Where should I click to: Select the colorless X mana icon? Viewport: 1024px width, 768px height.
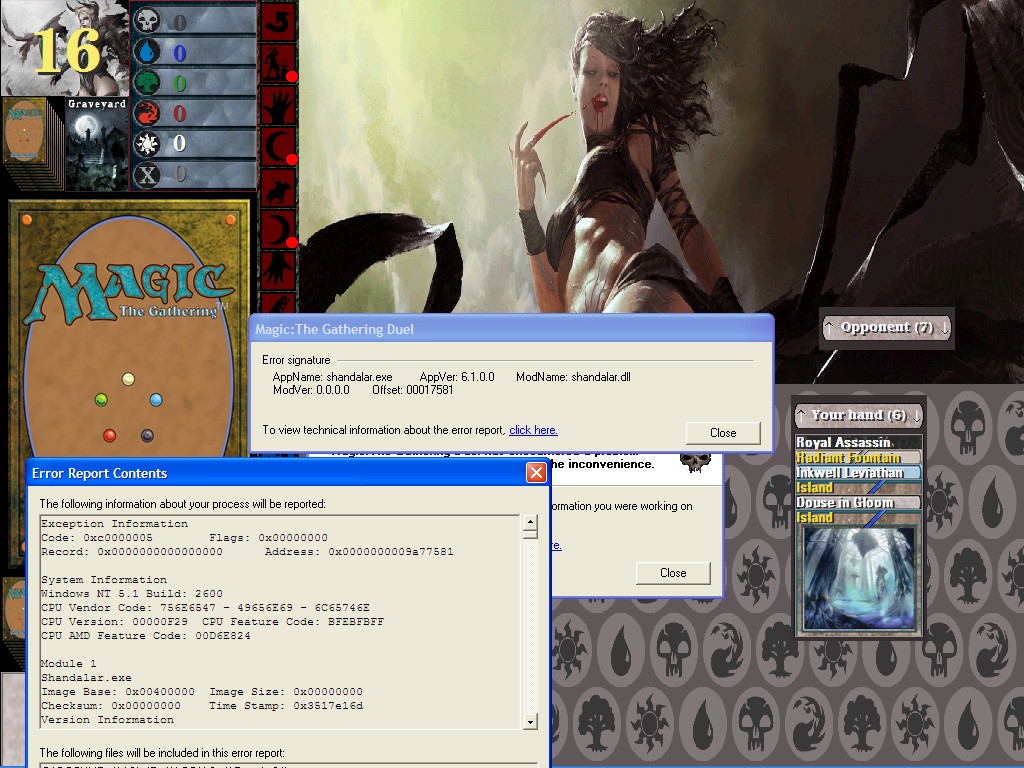tap(146, 174)
